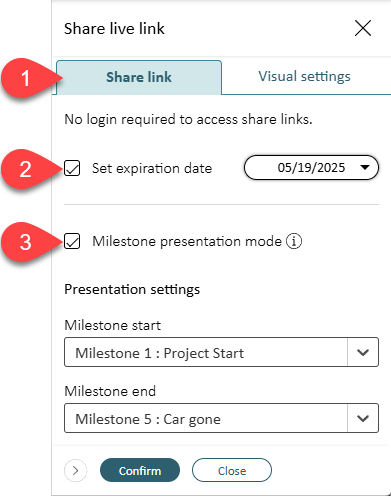Click the Milestone presentation mode label
This screenshot has width=391, height=496.
(187, 241)
